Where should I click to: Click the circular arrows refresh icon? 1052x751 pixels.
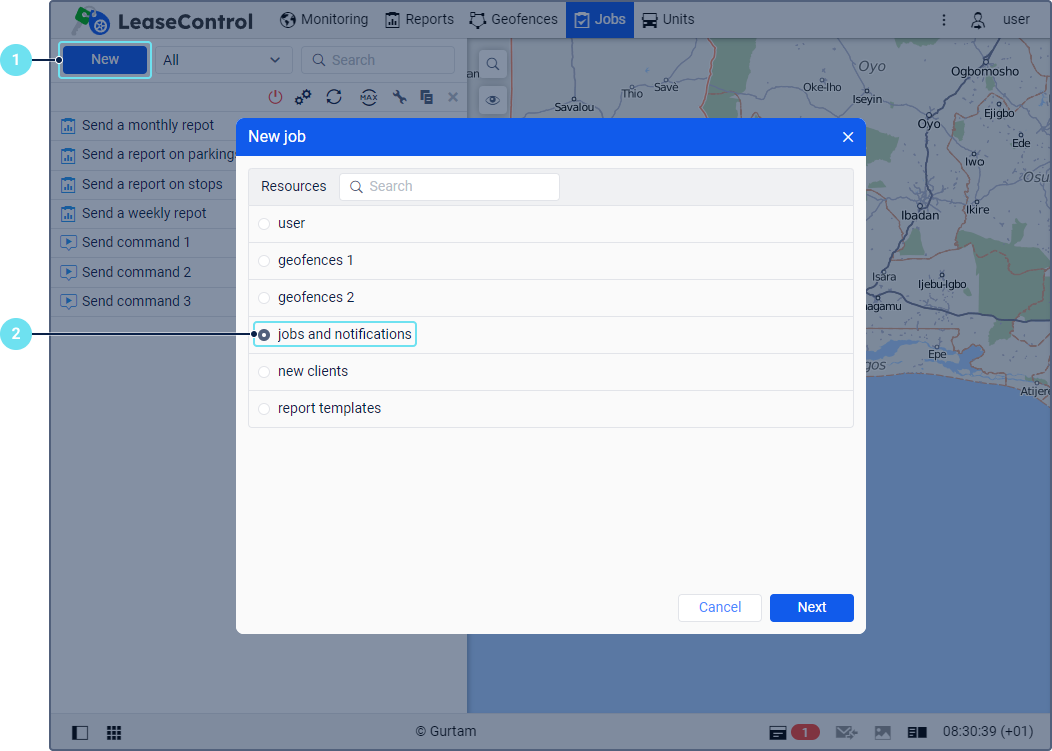click(334, 97)
